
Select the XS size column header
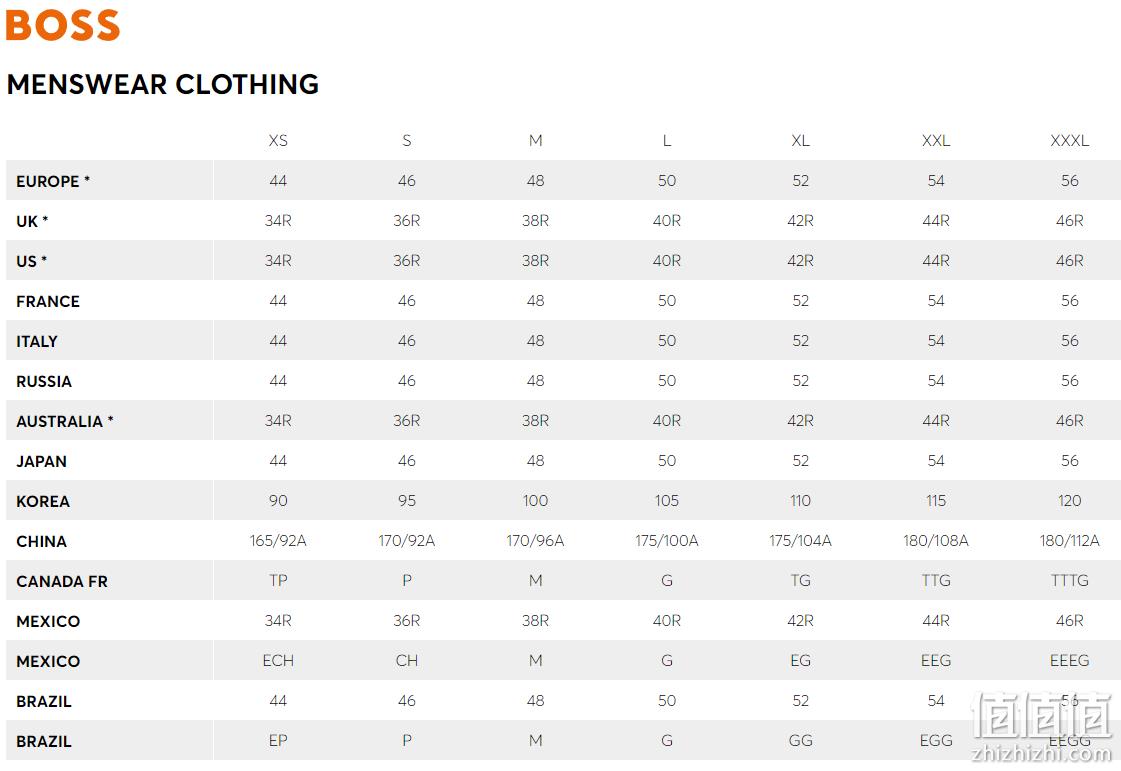[x=278, y=141]
